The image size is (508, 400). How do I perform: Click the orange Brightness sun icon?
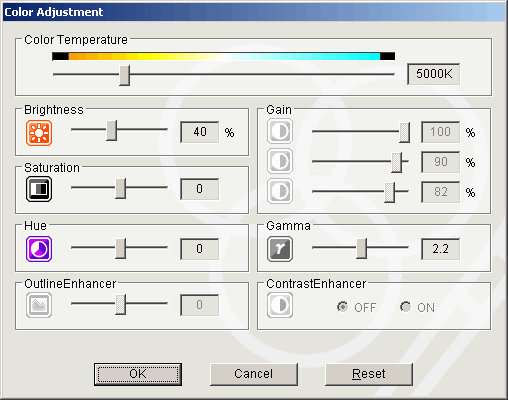click(39, 133)
